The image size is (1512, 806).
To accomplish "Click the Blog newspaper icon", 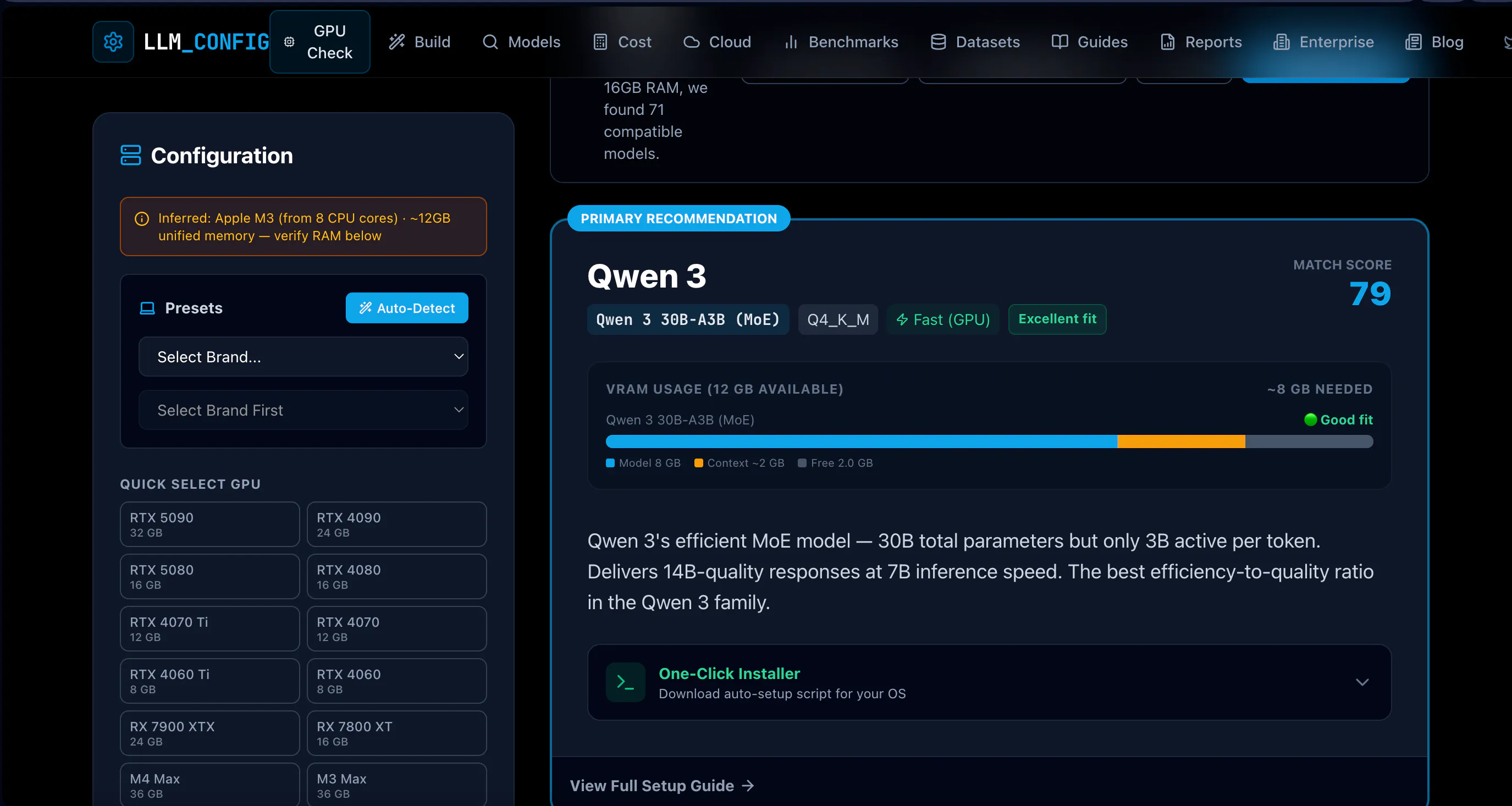I will [1414, 42].
